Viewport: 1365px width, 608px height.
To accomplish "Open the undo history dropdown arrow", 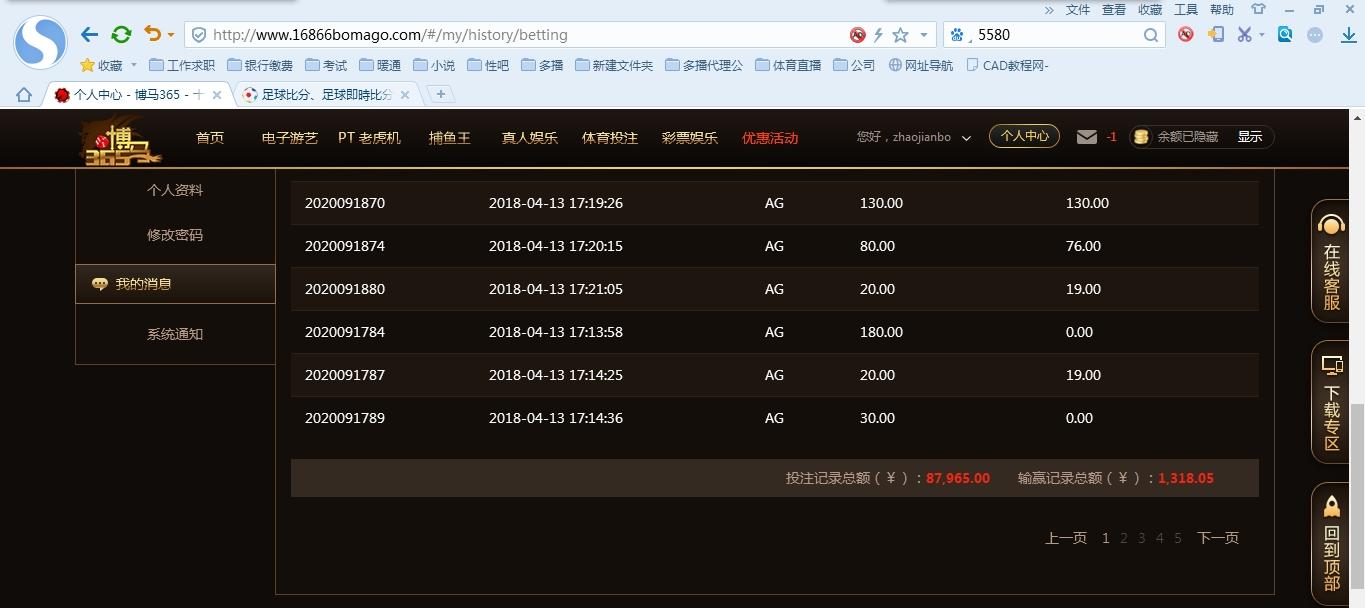I will (x=171, y=35).
